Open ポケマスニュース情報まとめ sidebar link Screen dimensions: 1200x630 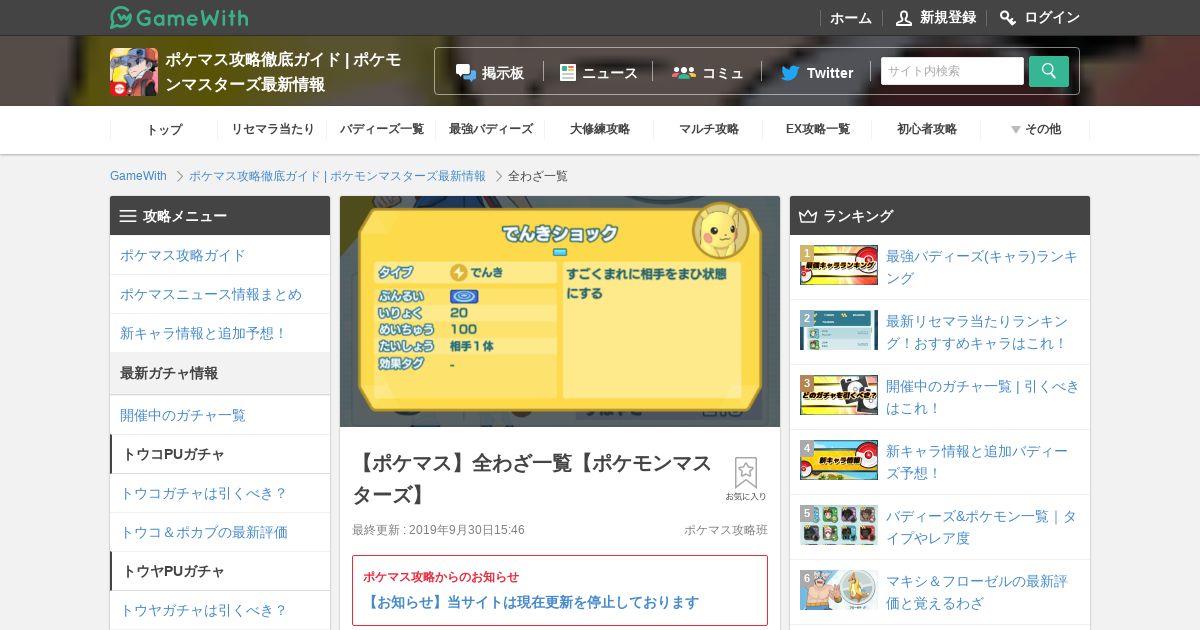pos(220,294)
